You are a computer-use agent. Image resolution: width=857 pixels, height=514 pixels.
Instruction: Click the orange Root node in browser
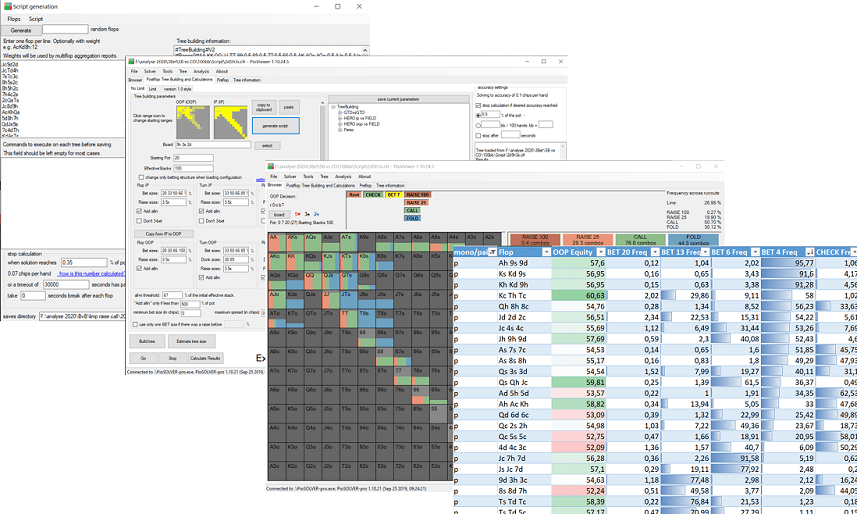(354, 194)
